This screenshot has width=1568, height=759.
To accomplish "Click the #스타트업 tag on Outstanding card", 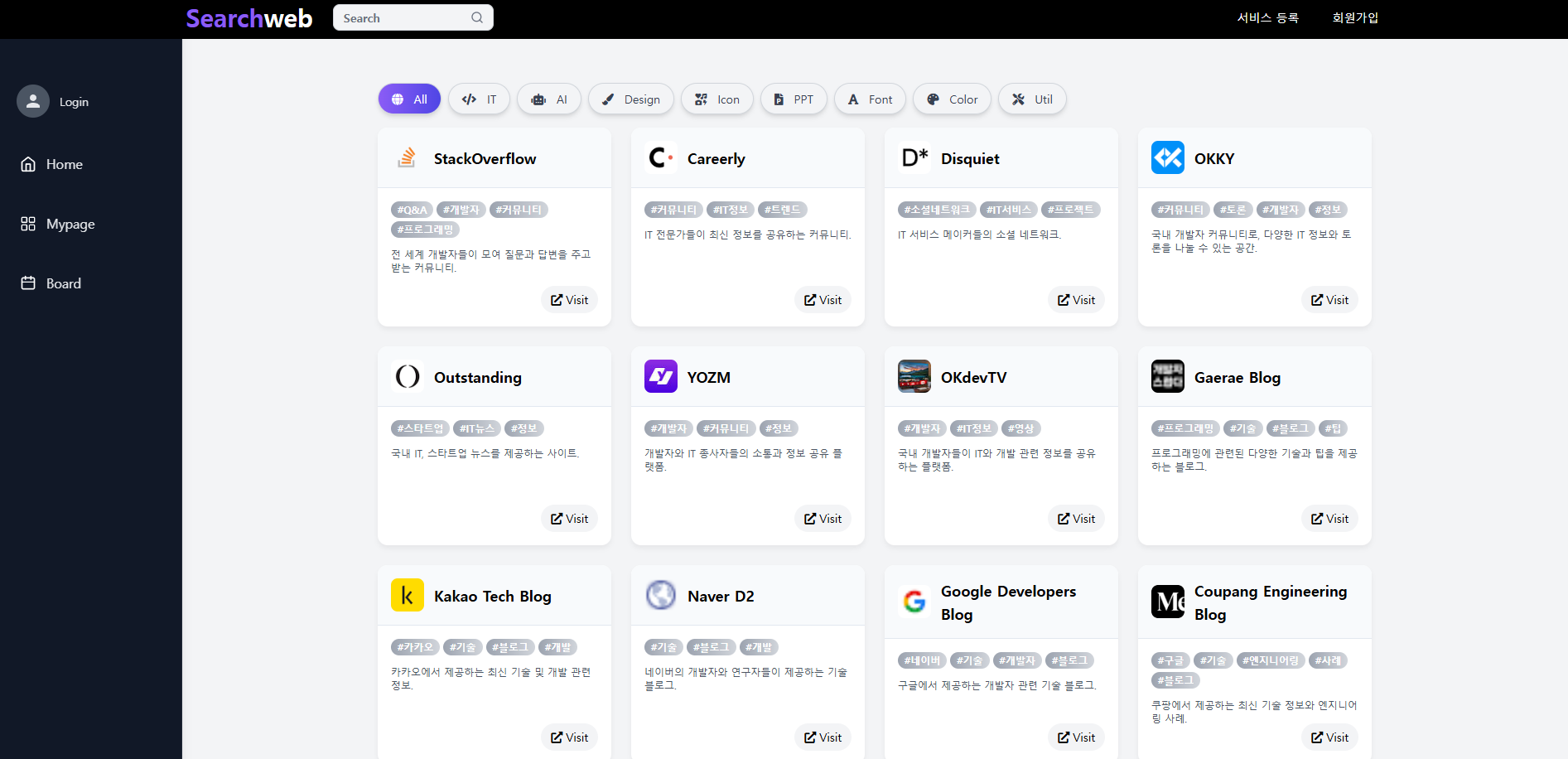I will pos(420,428).
